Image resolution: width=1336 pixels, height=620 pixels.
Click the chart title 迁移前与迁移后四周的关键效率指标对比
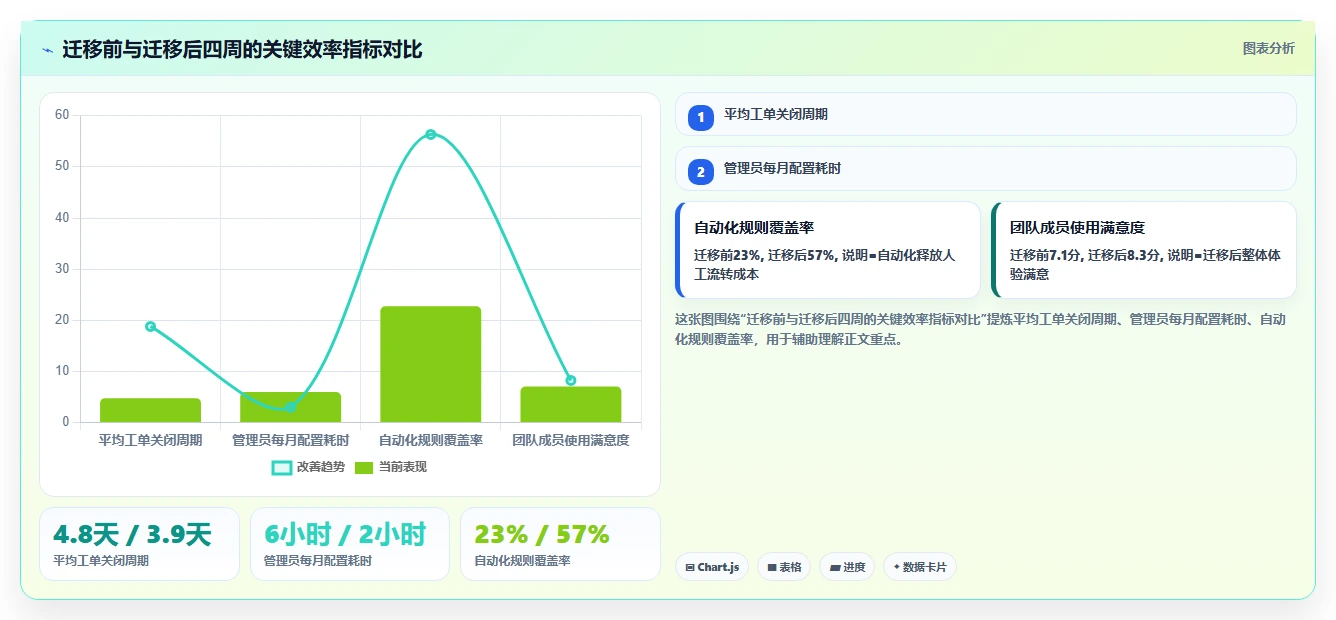[242, 49]
